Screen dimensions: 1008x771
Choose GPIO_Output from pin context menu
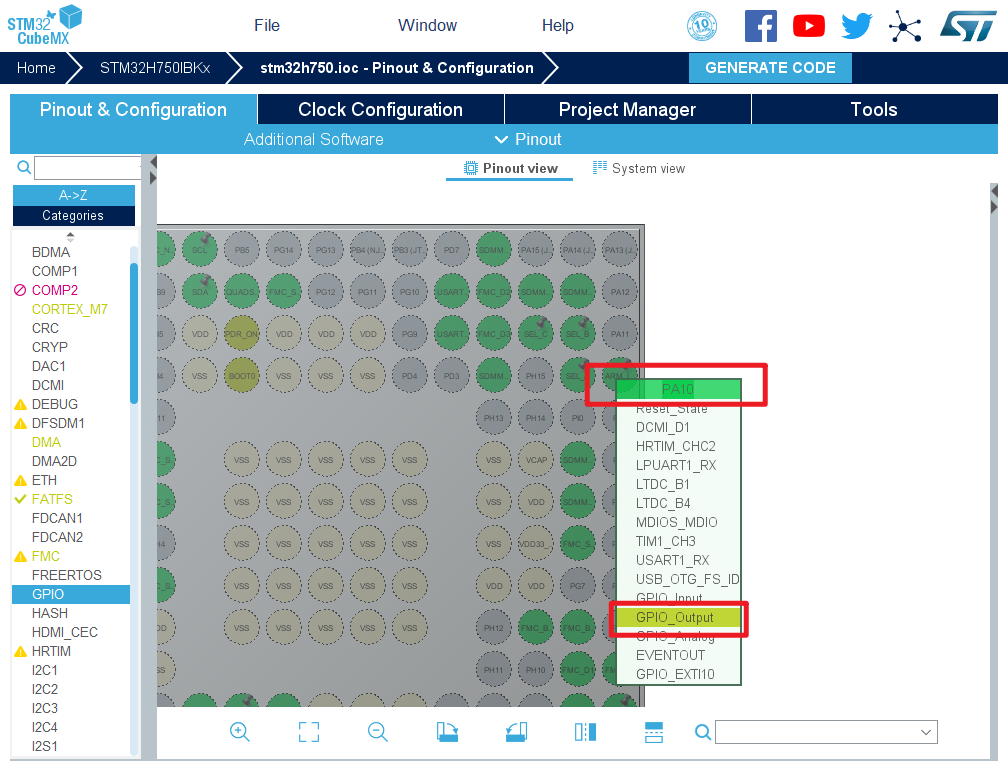(675, 617)
